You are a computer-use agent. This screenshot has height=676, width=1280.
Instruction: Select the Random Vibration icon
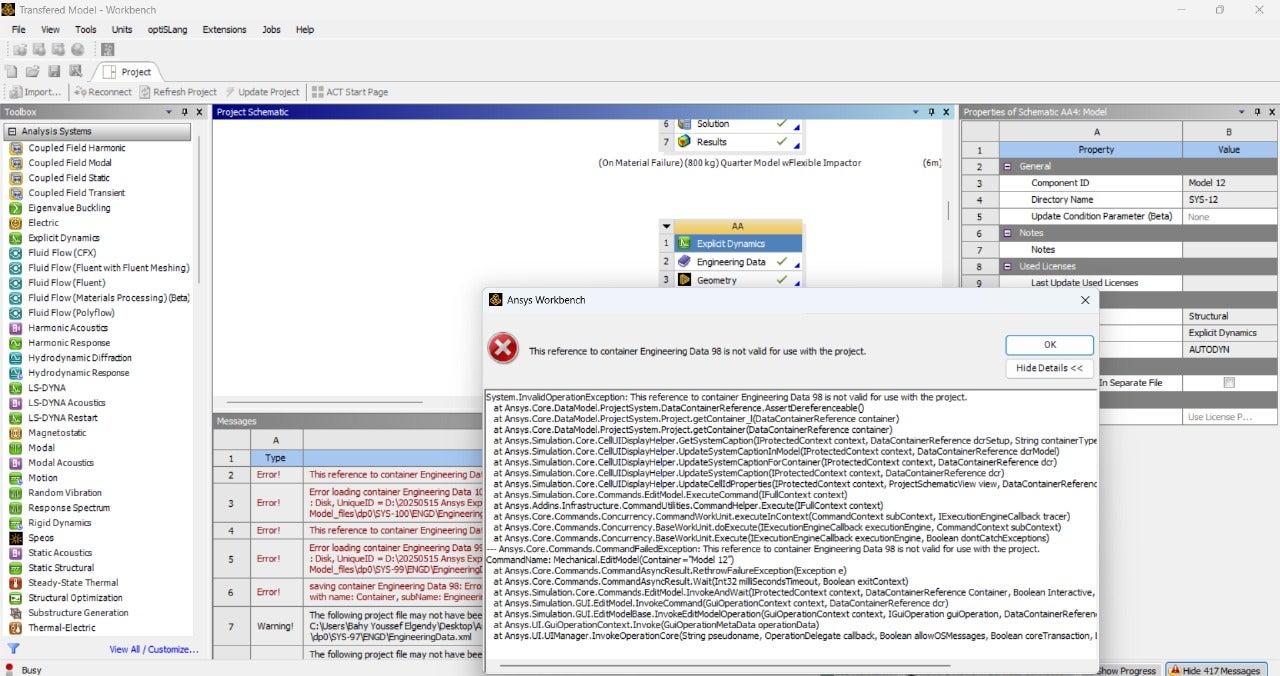click(16, 493)
